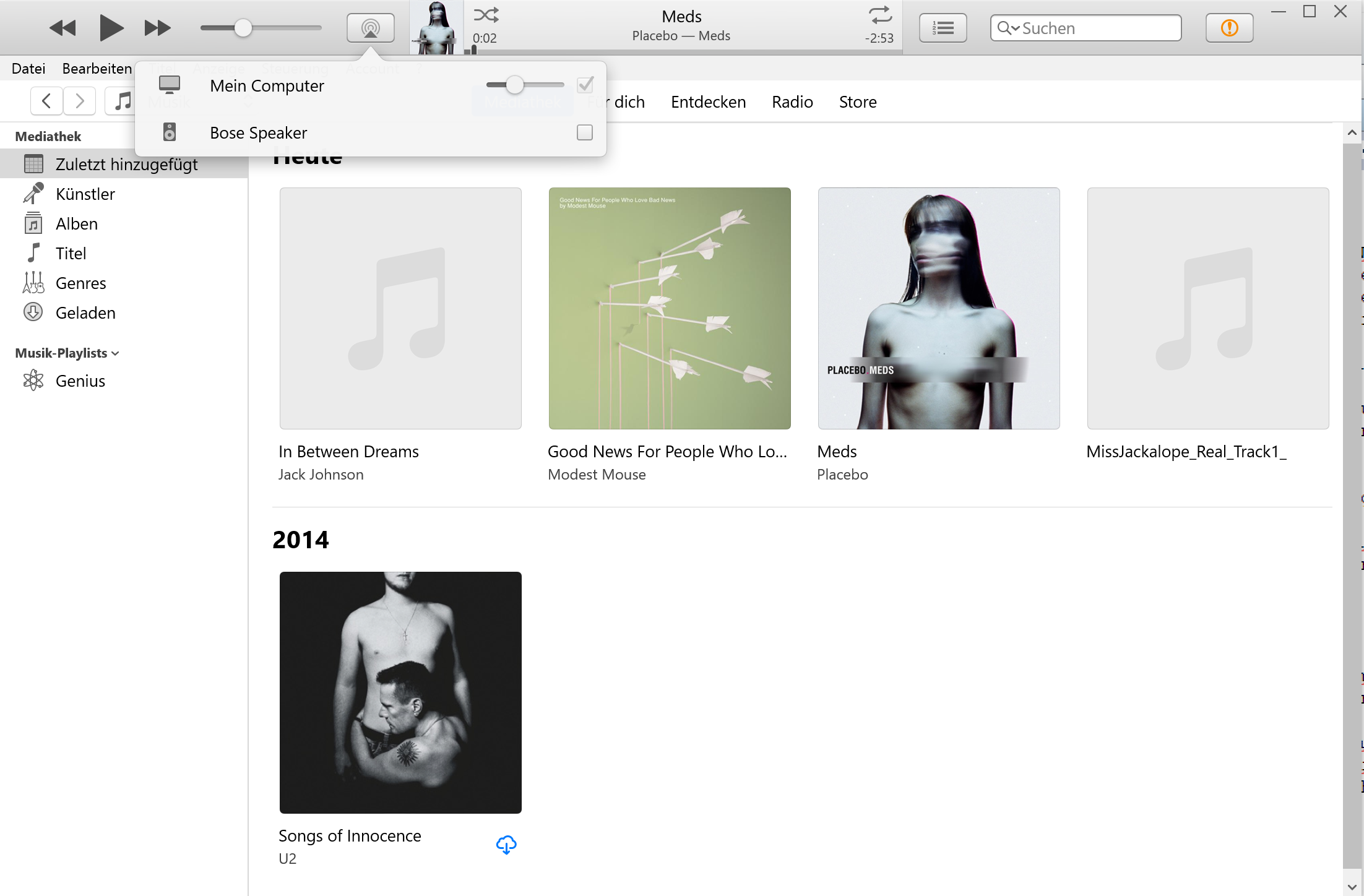Toggle shuffle playback
Image resolution: width=1364 pixels, height=896 pixels.
(486, 15)
